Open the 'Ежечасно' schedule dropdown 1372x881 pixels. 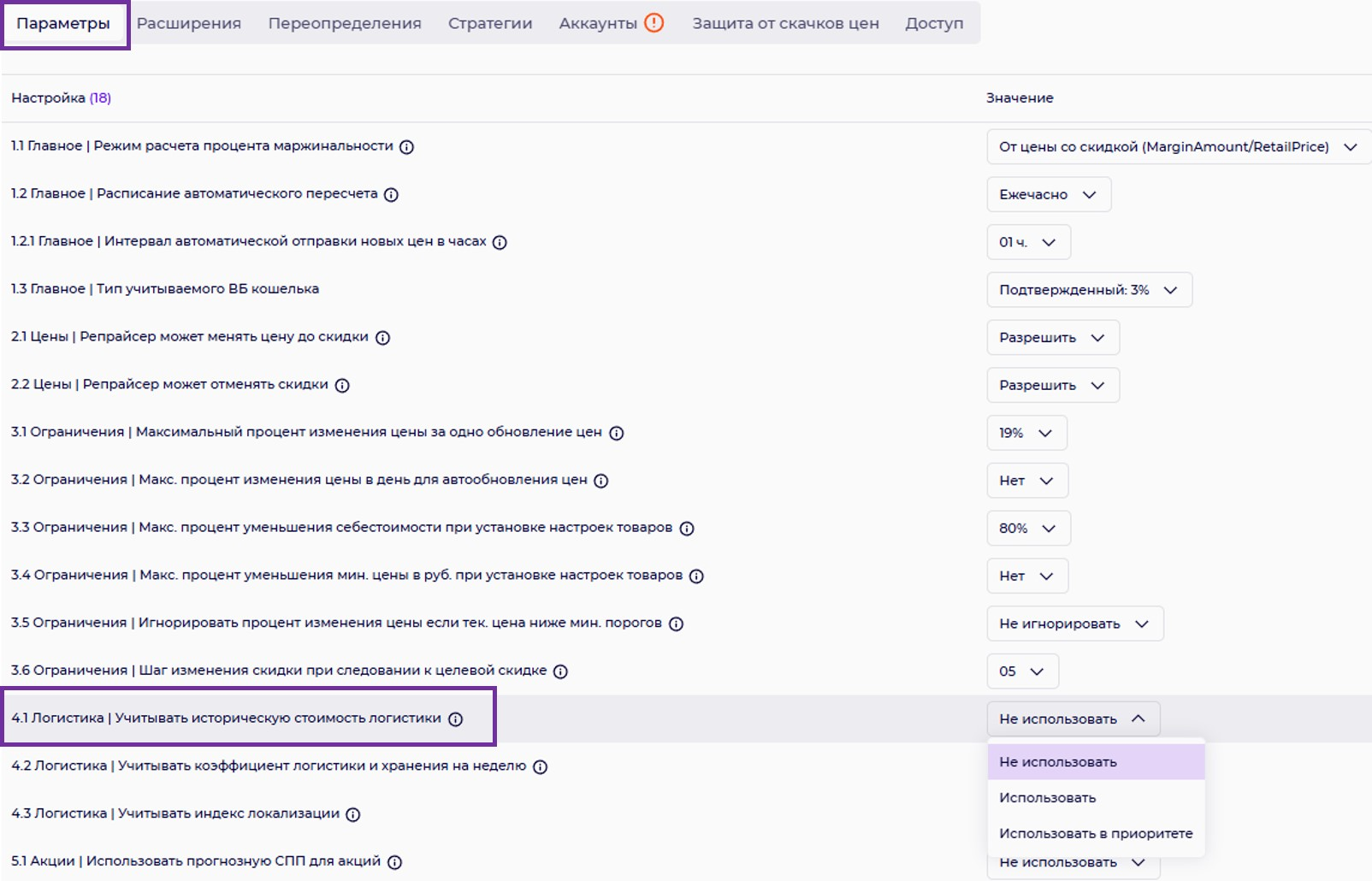(1049, 195)
